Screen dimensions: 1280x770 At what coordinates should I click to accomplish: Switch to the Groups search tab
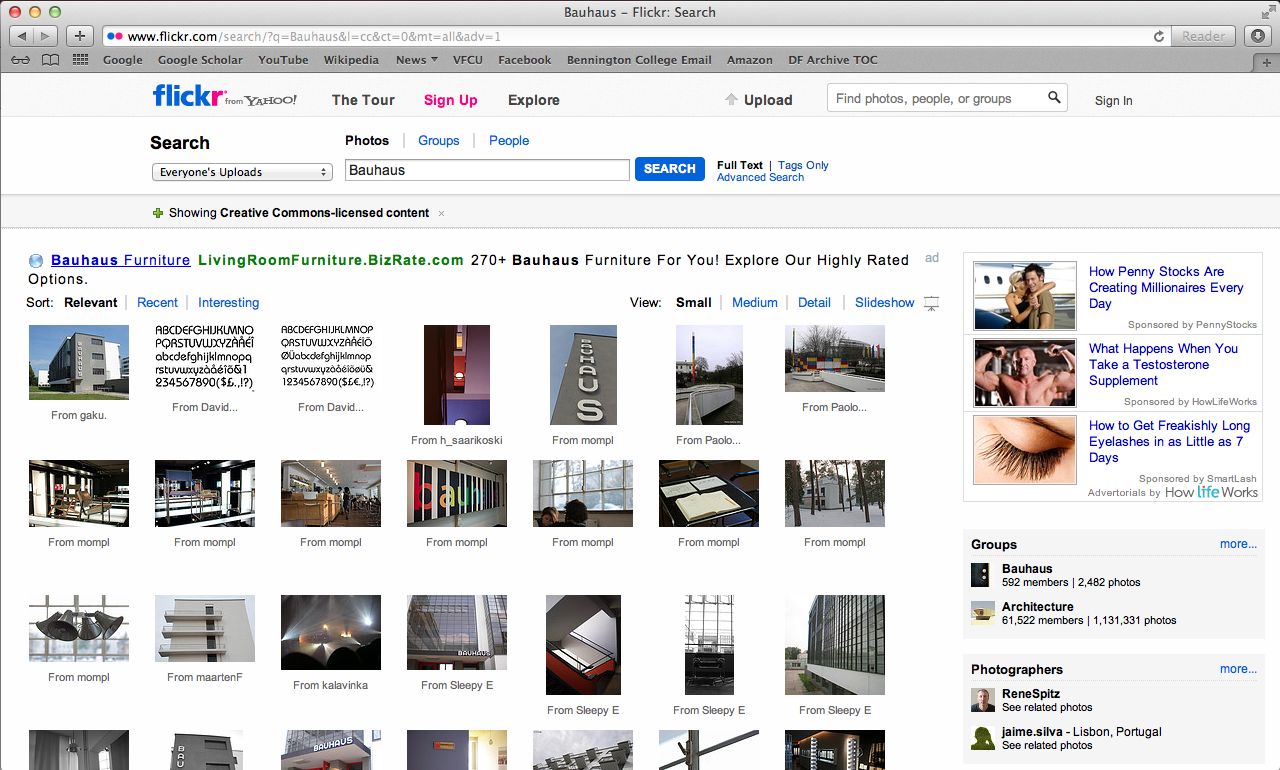pyautogui.click(x=438, y=141)
